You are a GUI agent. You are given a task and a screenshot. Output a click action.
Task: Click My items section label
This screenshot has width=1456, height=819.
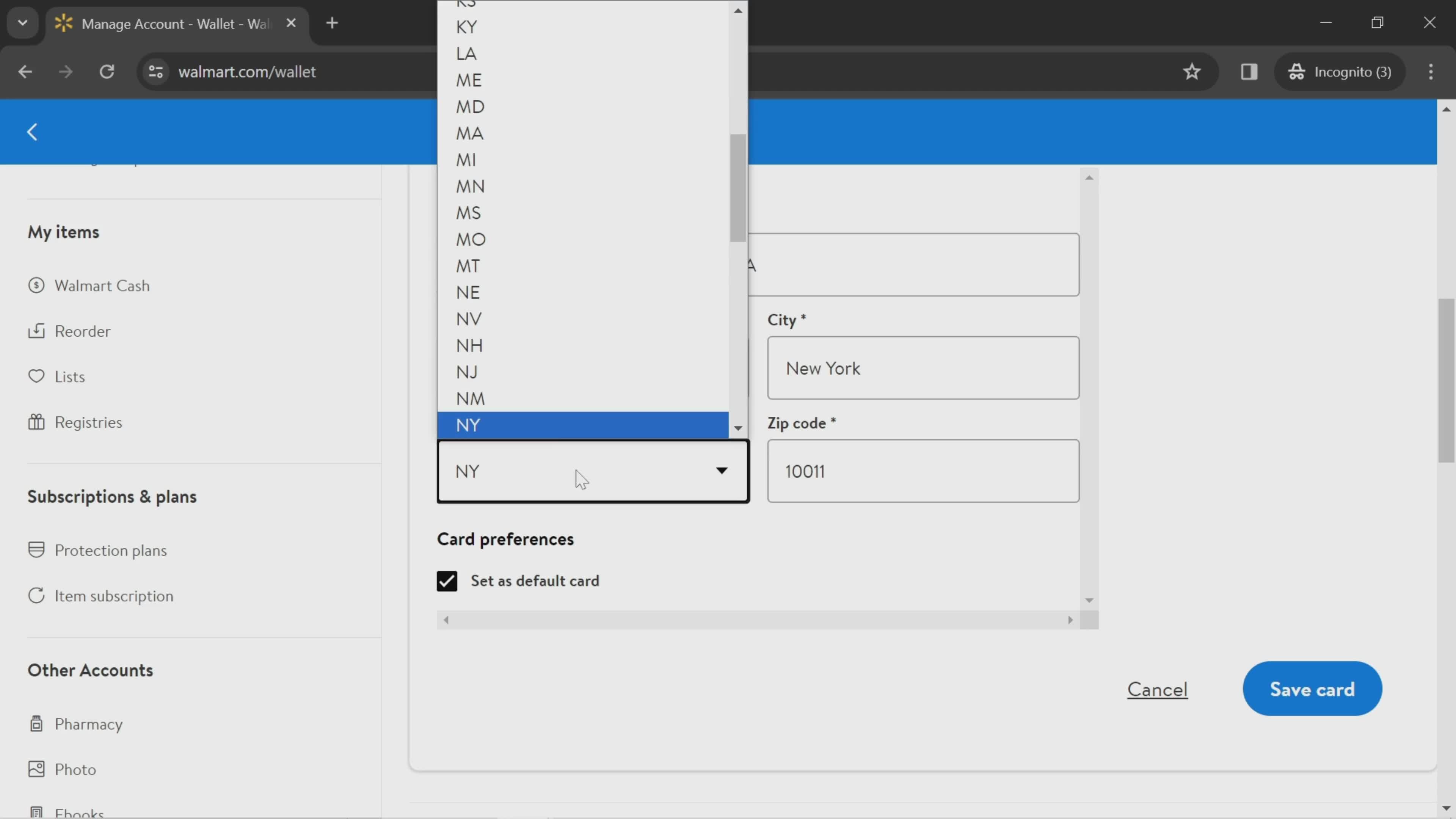pyautogui.click(x=63, y=231)
